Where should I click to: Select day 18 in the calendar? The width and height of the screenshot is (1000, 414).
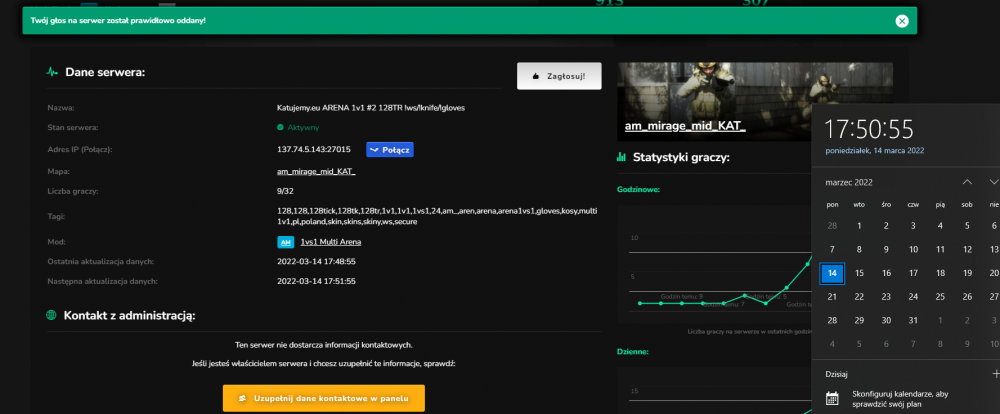click(x=940, y=273)
